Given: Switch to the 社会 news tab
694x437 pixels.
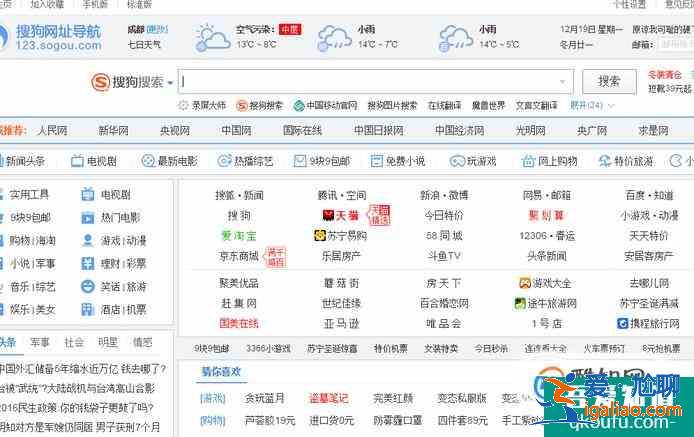Looking at the screenshot, I should (74, 342).
